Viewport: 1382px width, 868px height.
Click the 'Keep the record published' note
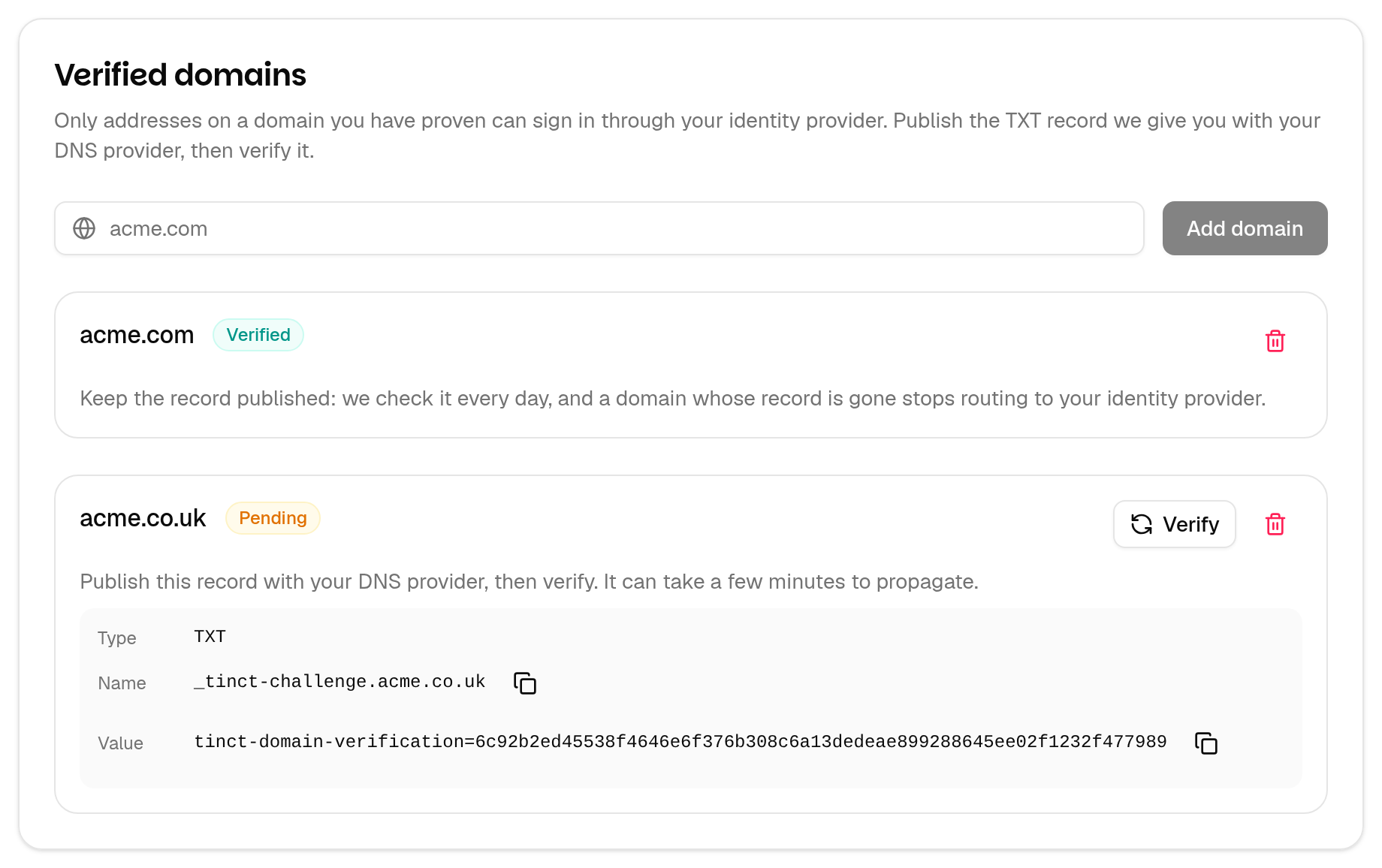tap(673, 398)
